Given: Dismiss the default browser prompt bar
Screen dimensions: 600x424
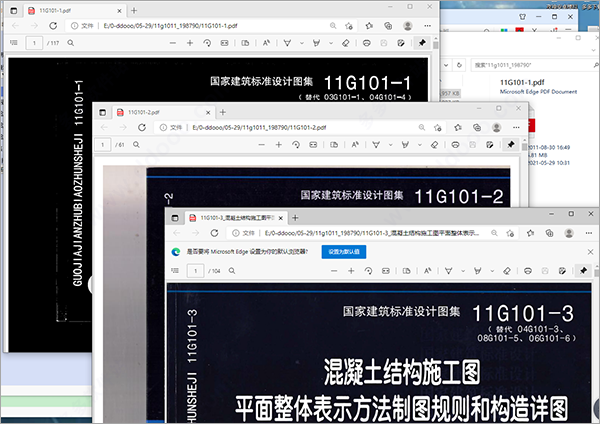Looking at the screenshot, I should pyautogui.click(x=590, y=252).
